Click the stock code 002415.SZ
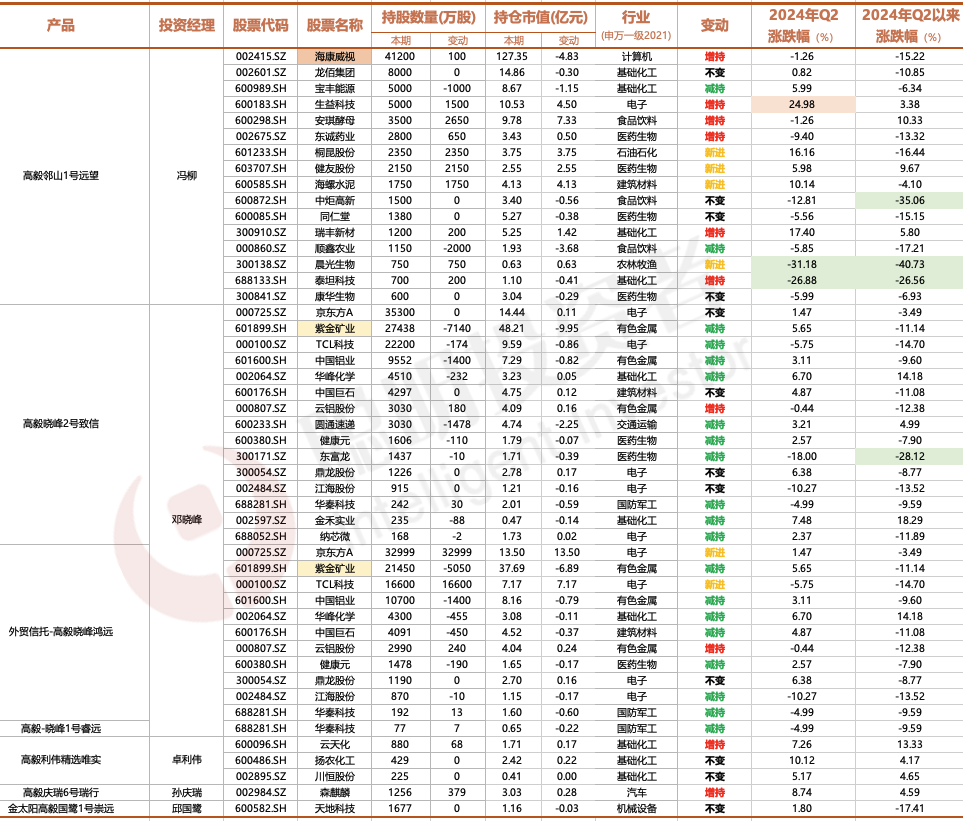 coord(261,57)
